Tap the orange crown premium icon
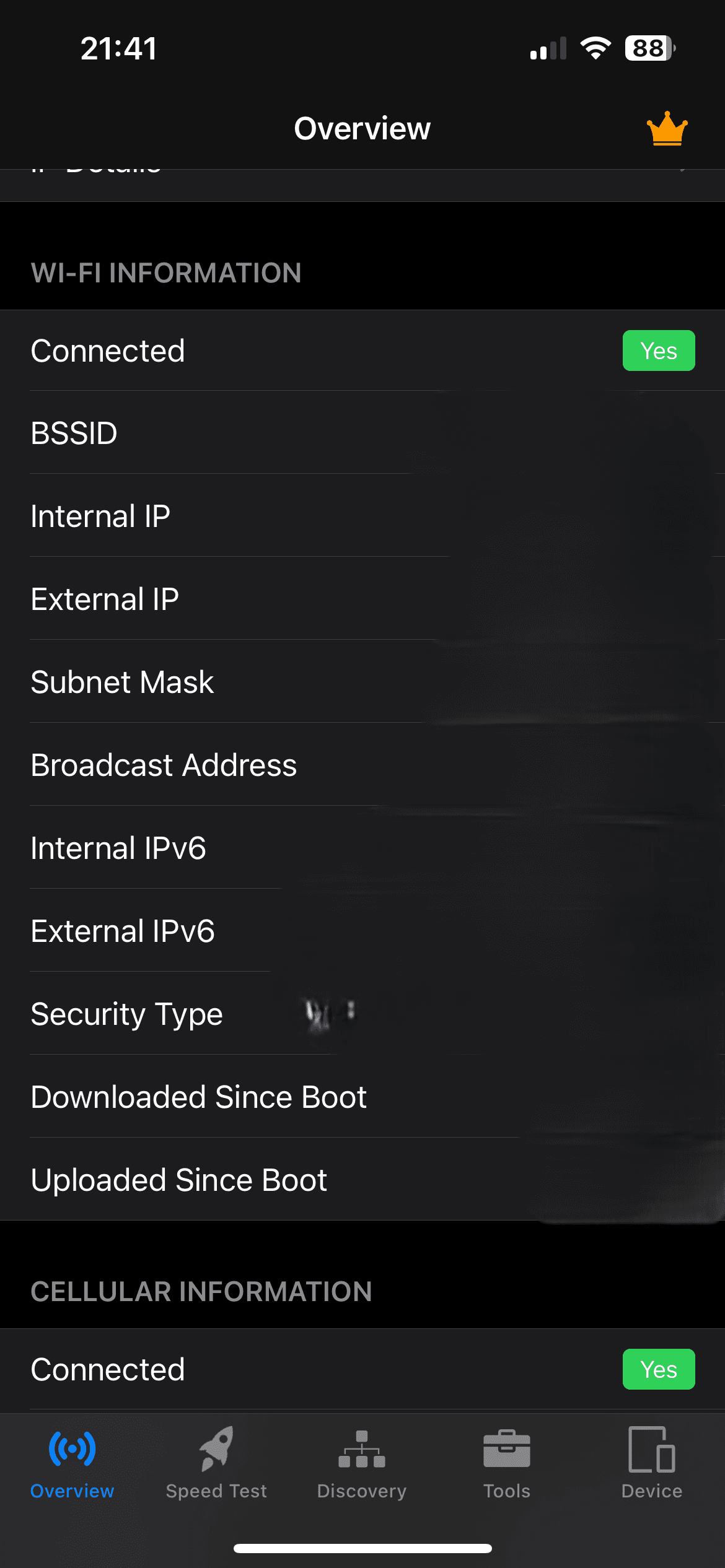The image size is (725, 1568). click(667, 129)
